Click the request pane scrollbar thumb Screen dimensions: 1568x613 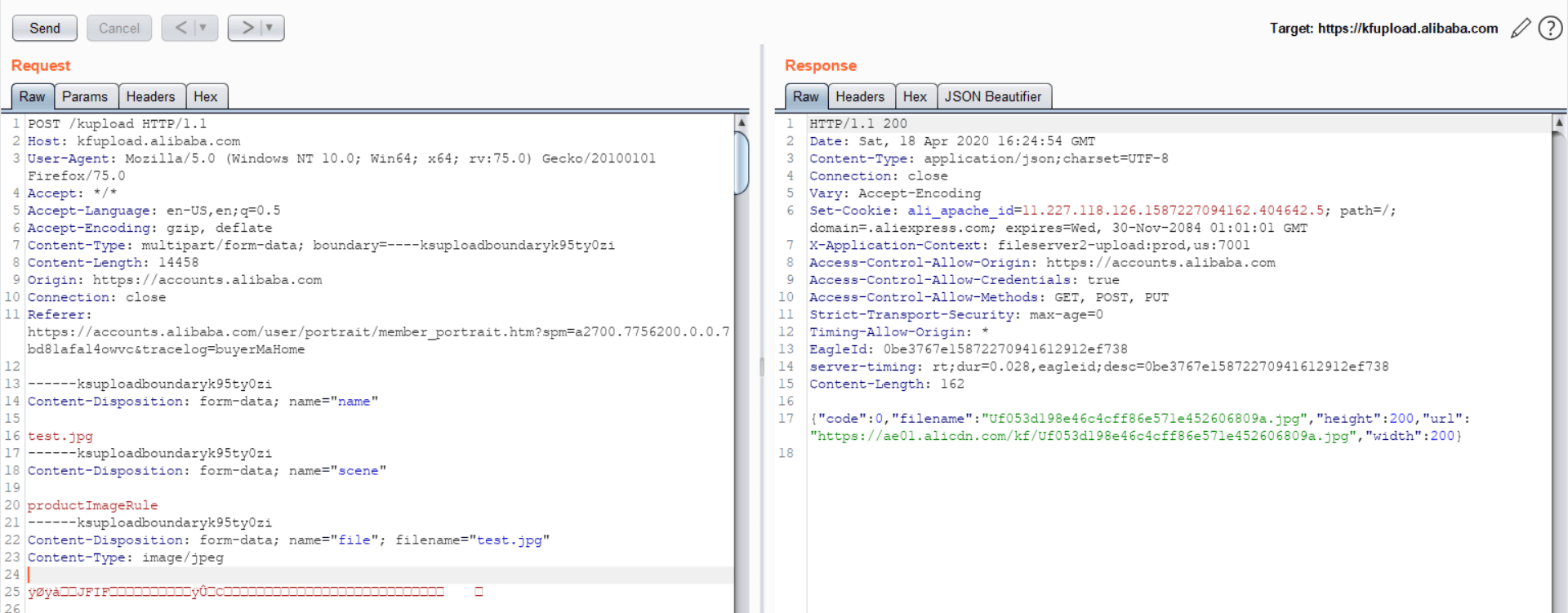742,163
